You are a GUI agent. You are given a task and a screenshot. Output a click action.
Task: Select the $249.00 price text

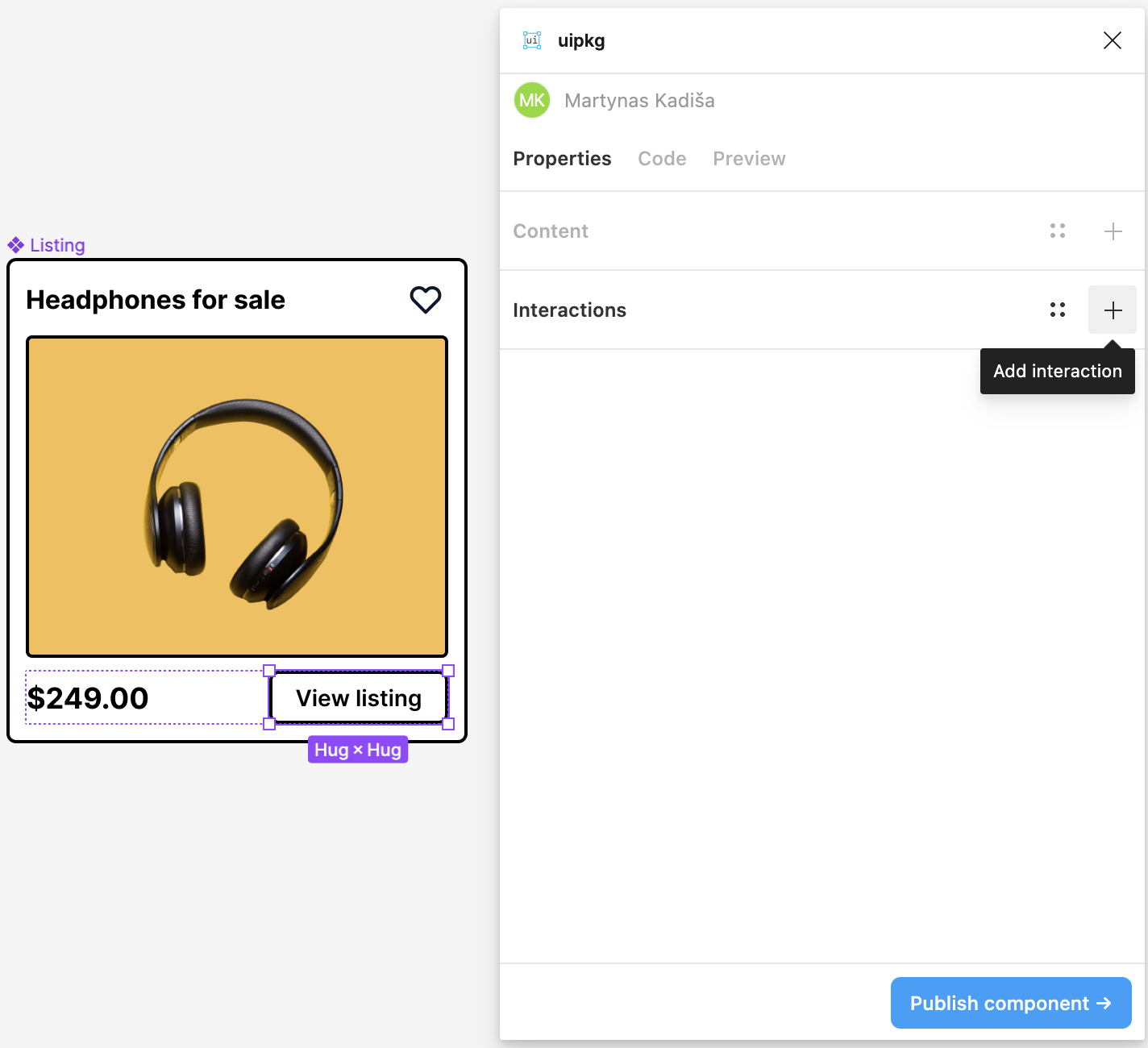tap(88, 698)
